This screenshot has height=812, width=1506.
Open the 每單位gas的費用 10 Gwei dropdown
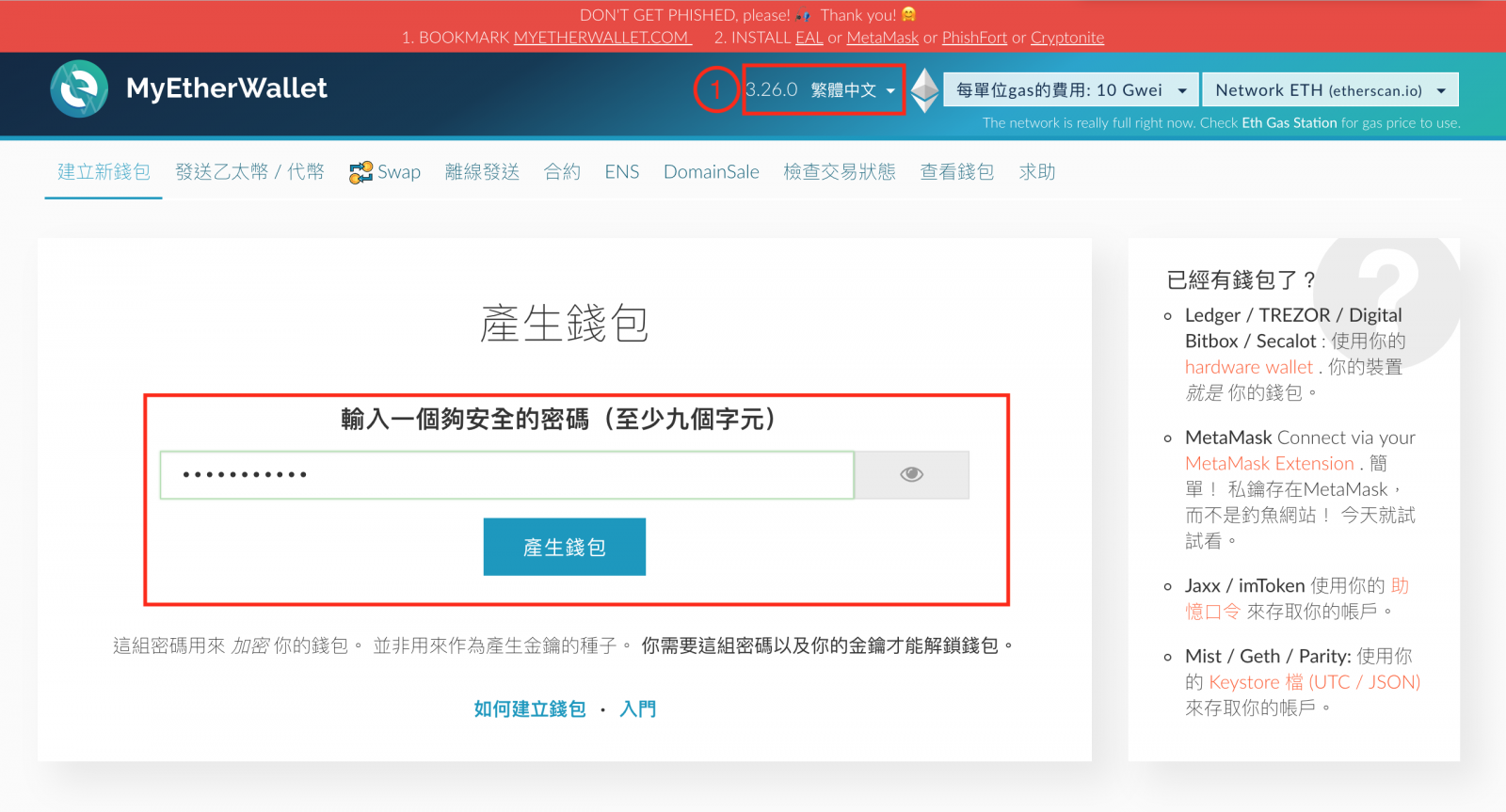pos(1071,90)
